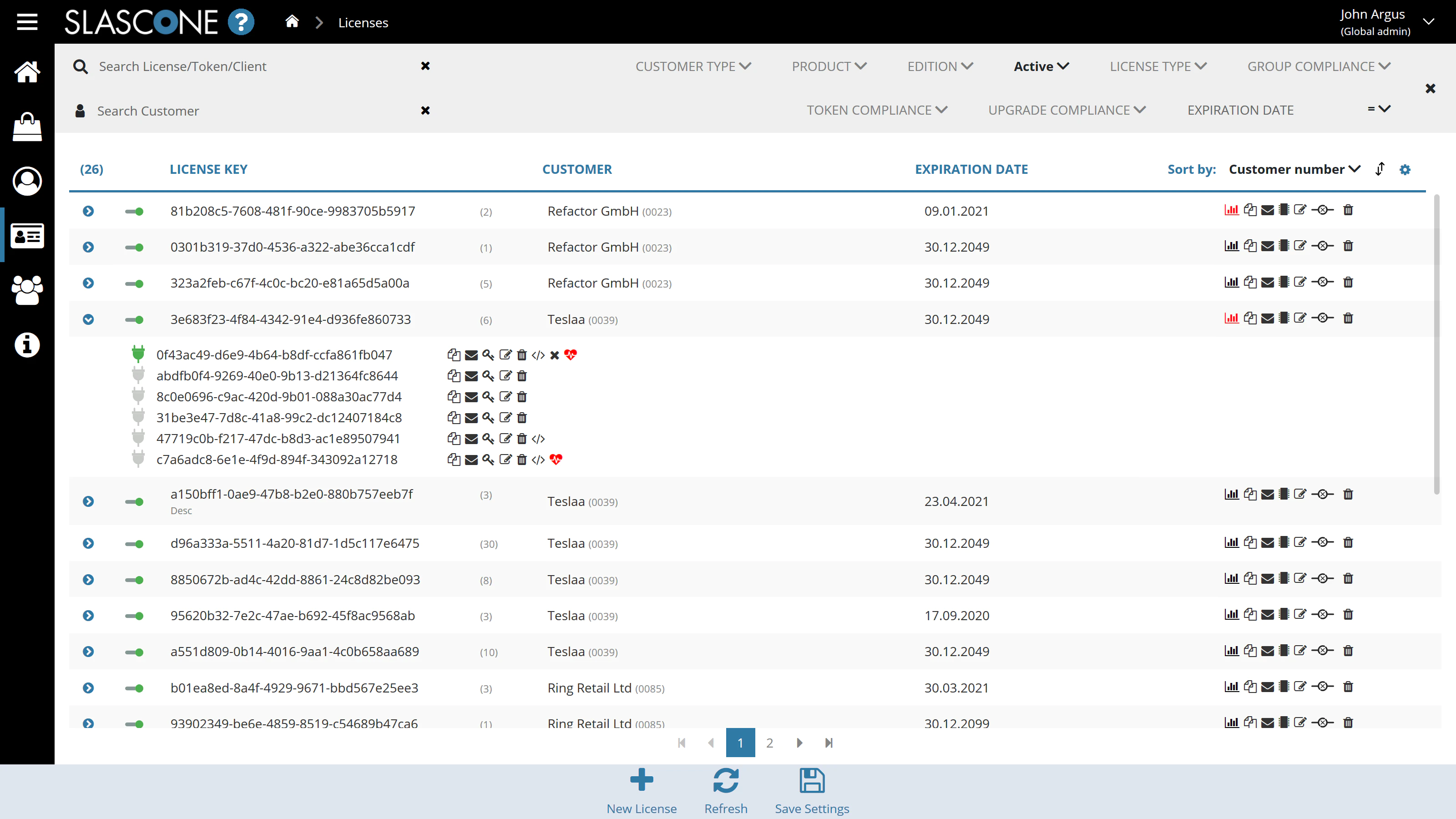Click the key icon for token abdfb0f4

488,376
